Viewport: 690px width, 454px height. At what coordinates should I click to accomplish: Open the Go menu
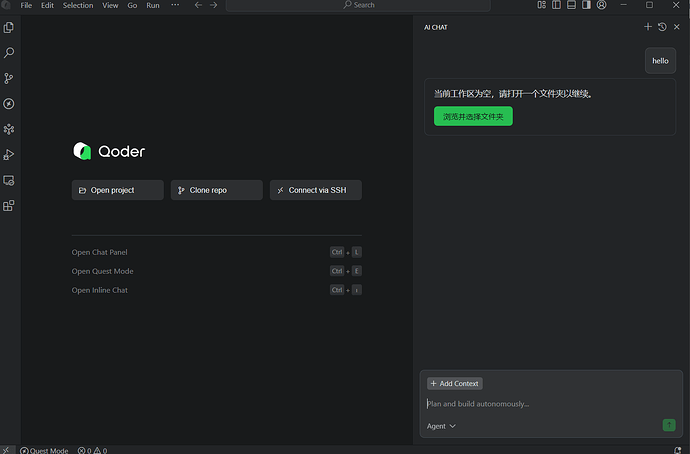[x=132, y=5]
